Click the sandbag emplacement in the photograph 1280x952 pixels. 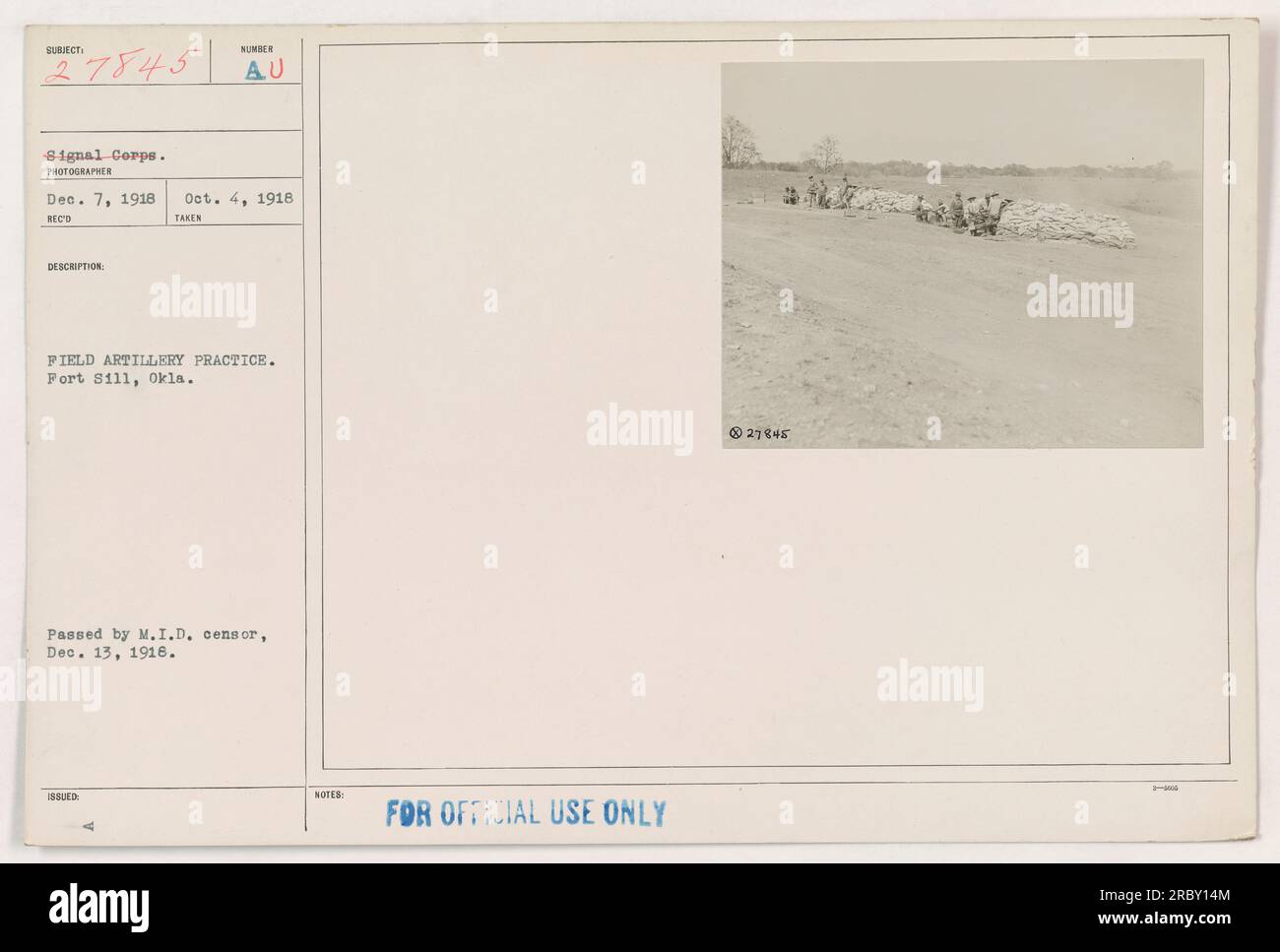(1063, 224)
